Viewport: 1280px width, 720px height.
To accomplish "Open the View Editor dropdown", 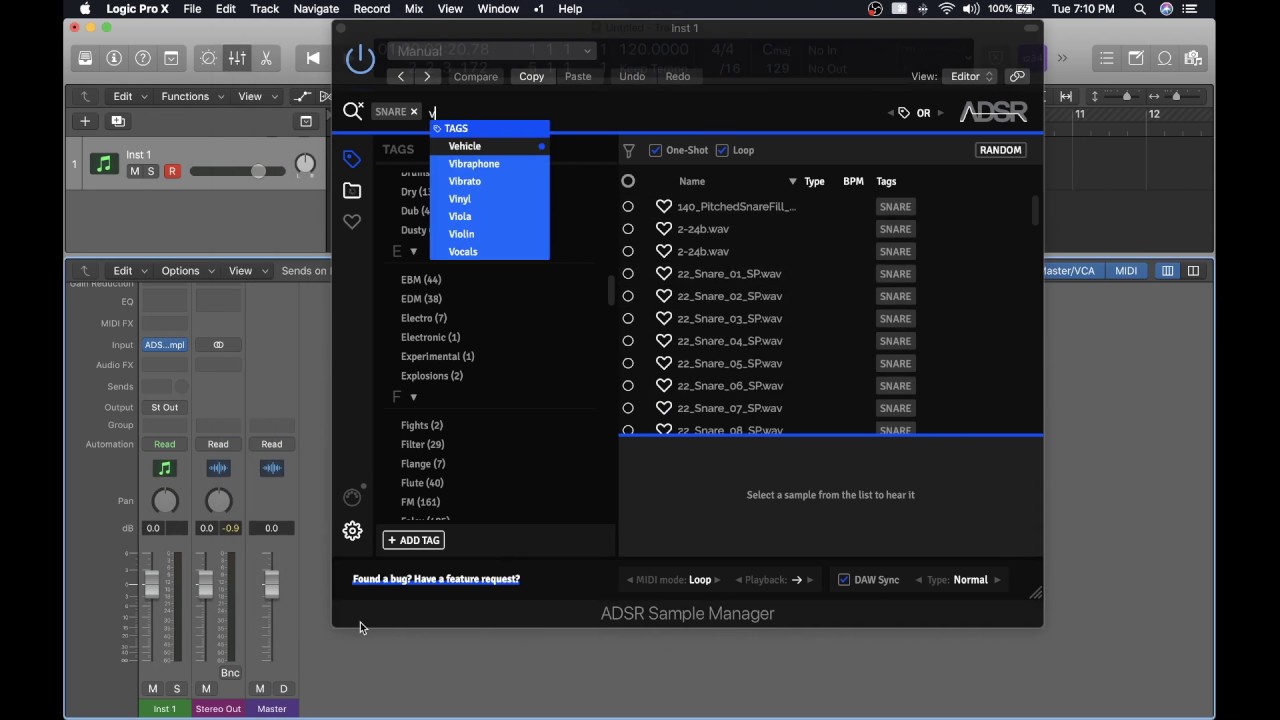I will point(972,76).
